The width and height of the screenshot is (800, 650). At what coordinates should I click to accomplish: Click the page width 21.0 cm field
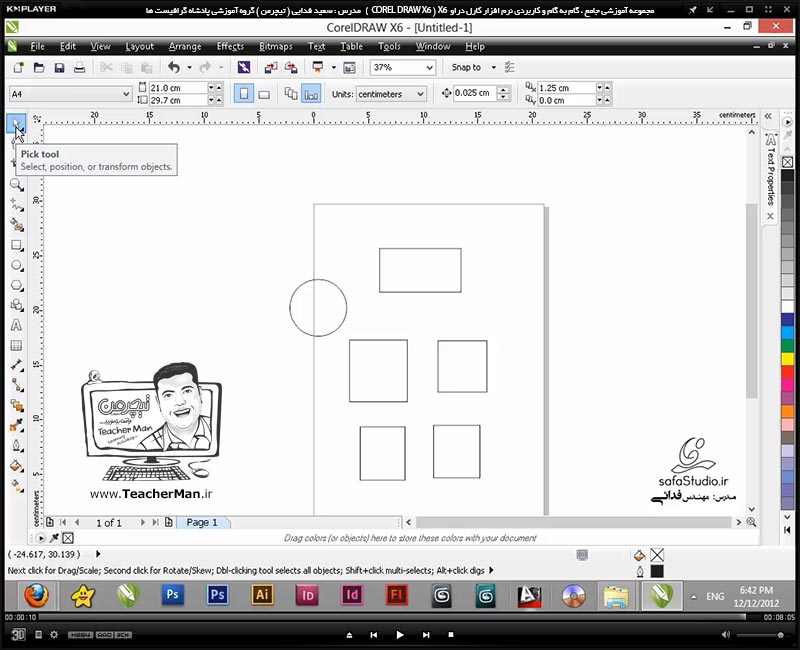click(x=178, y=88)
